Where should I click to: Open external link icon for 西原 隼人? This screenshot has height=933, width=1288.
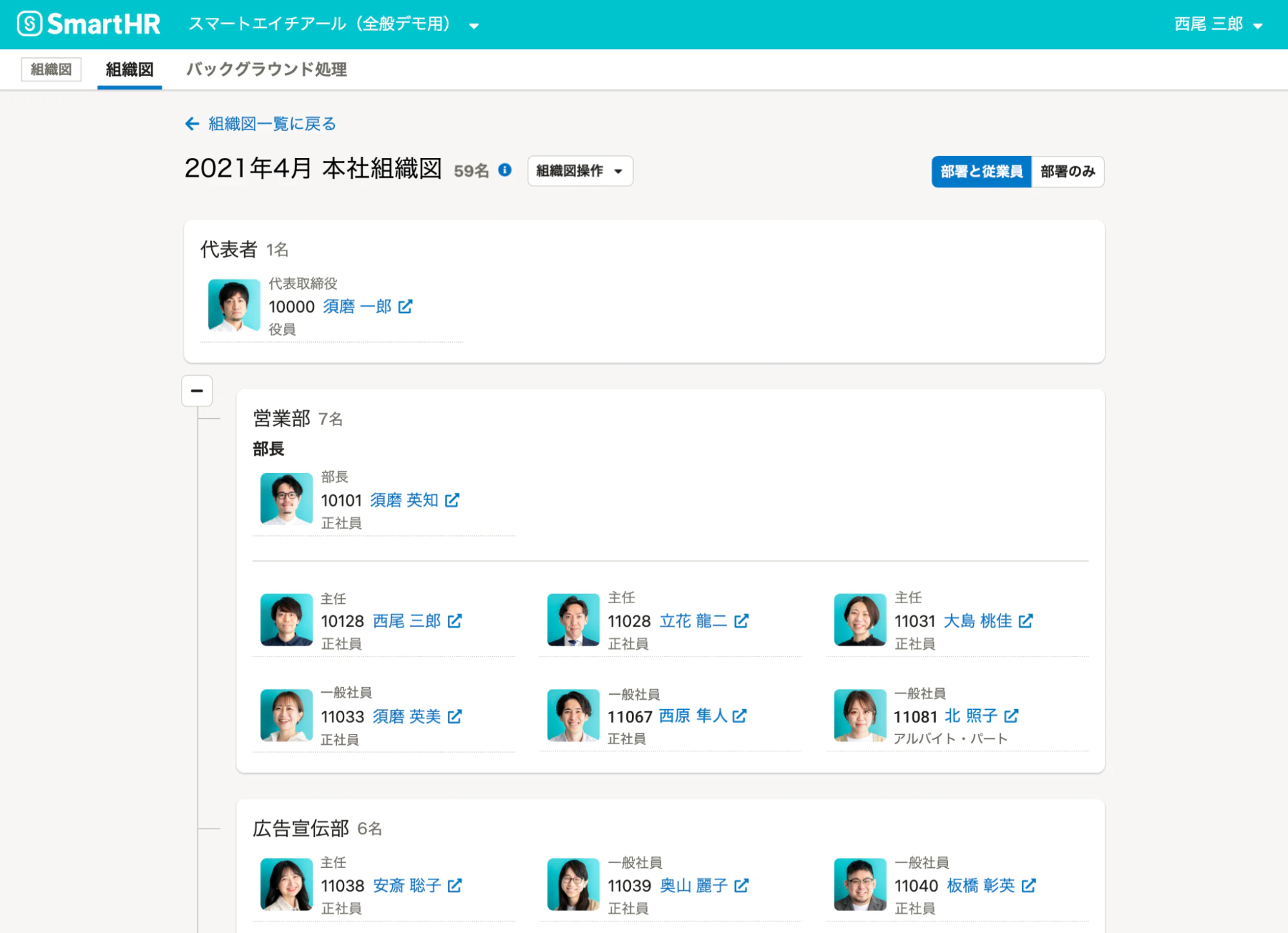[740, 716]
